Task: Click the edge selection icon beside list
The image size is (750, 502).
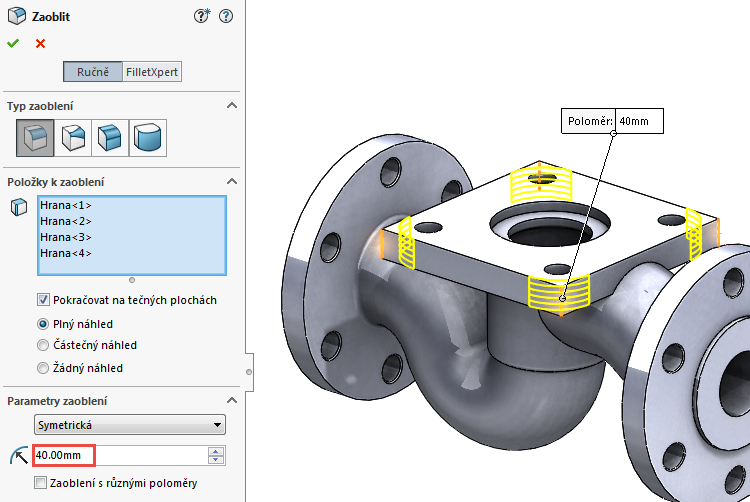Action: [19, 207]
